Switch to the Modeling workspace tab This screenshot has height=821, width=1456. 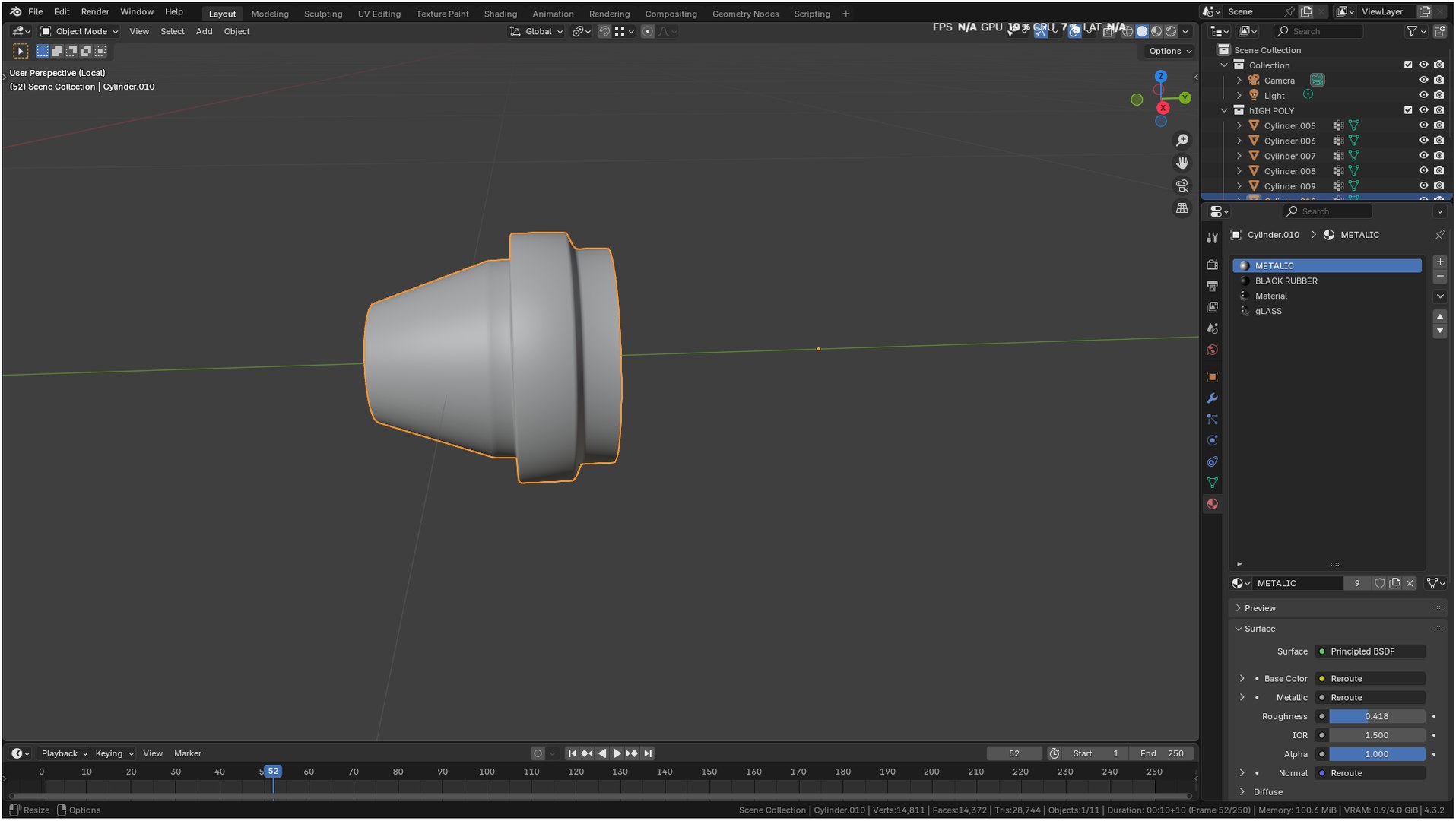coord(270,14)
